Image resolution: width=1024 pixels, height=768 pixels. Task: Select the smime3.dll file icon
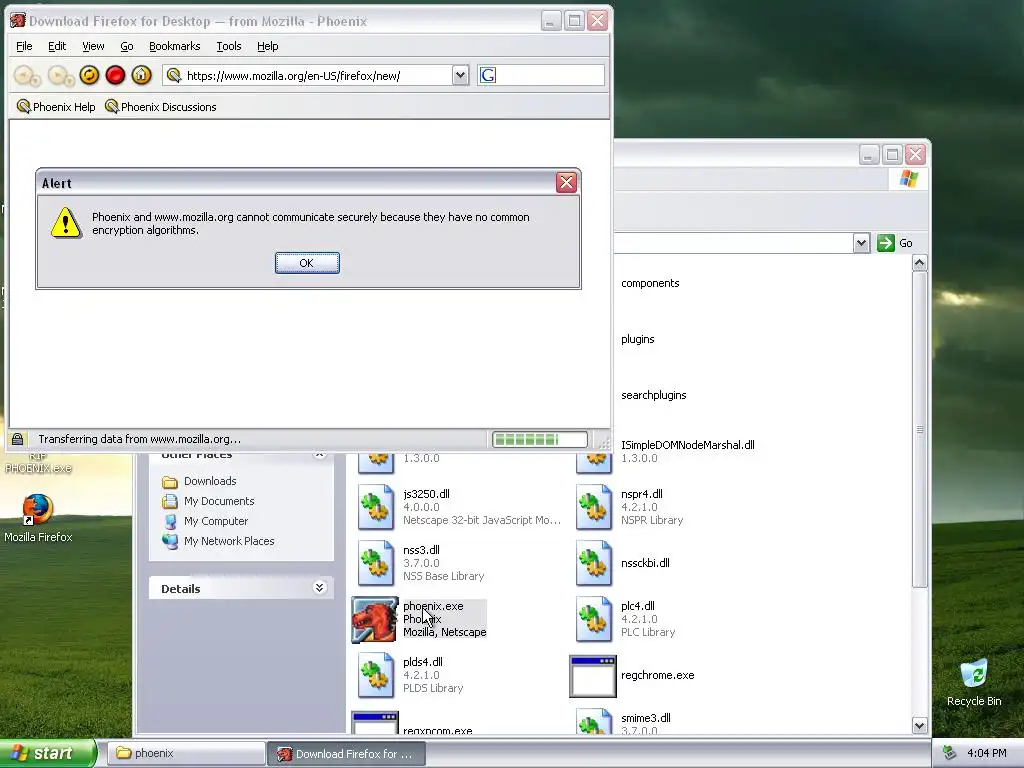(594, 722)
